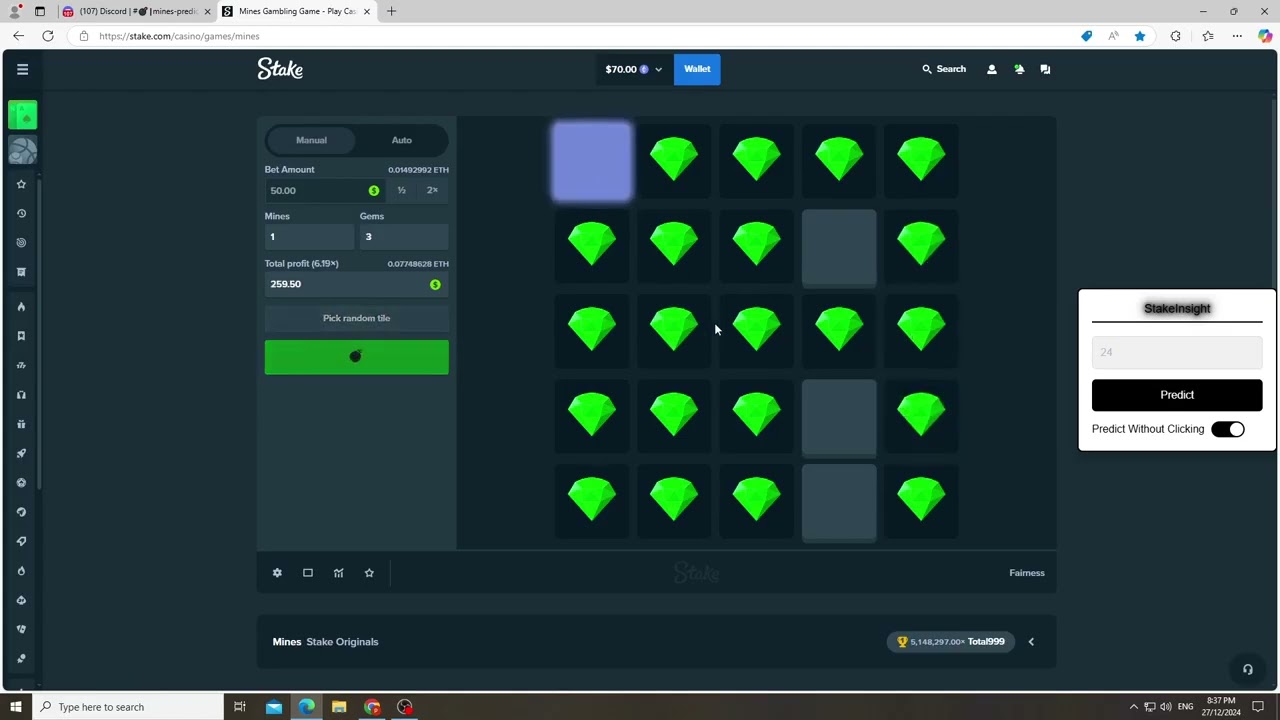Open Chrome from taskbar
Image resolution: width=1280 pixels, height=720 pixels.
pos(372,707)
